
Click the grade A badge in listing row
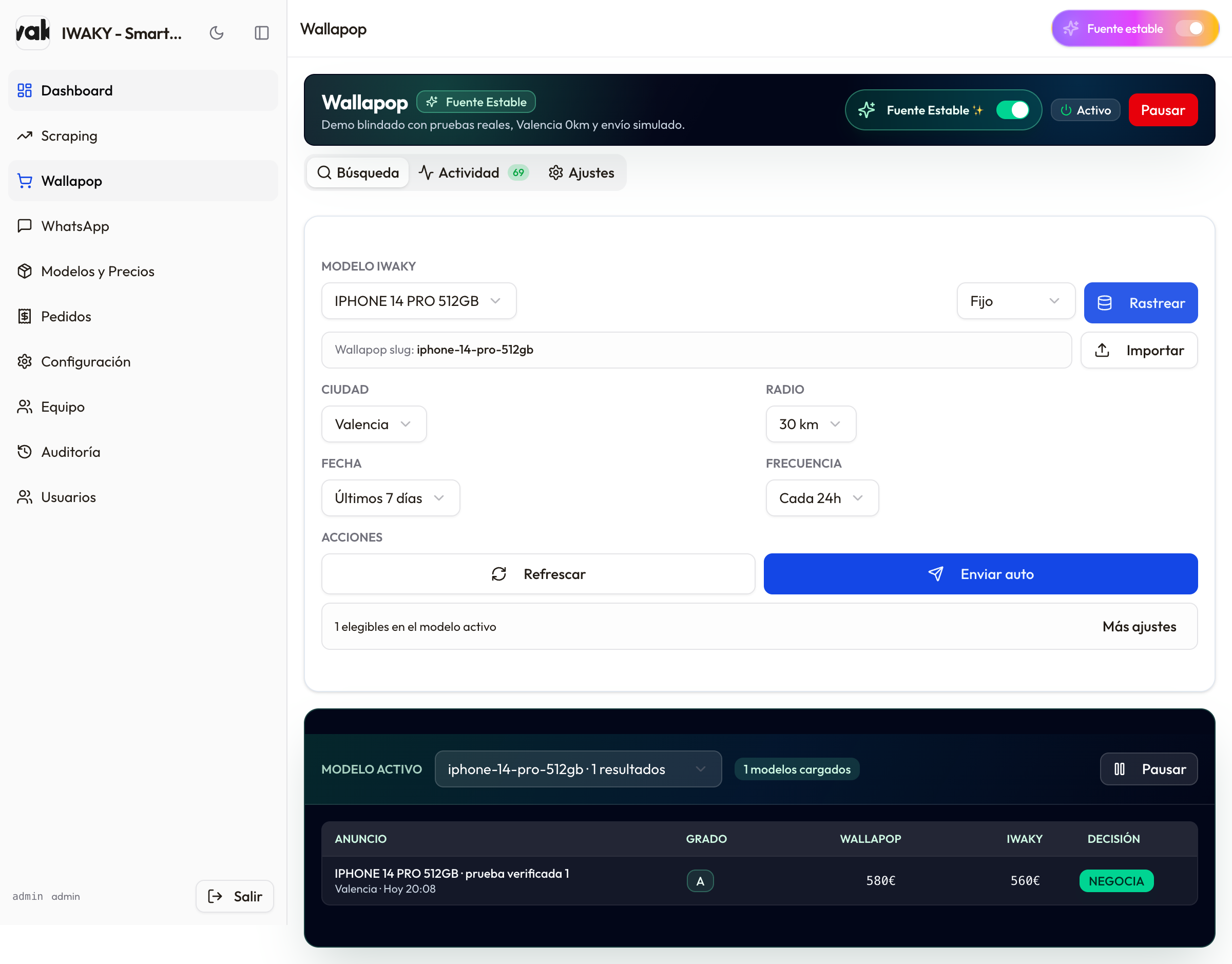pyautogui.click(x=700, y=881)
